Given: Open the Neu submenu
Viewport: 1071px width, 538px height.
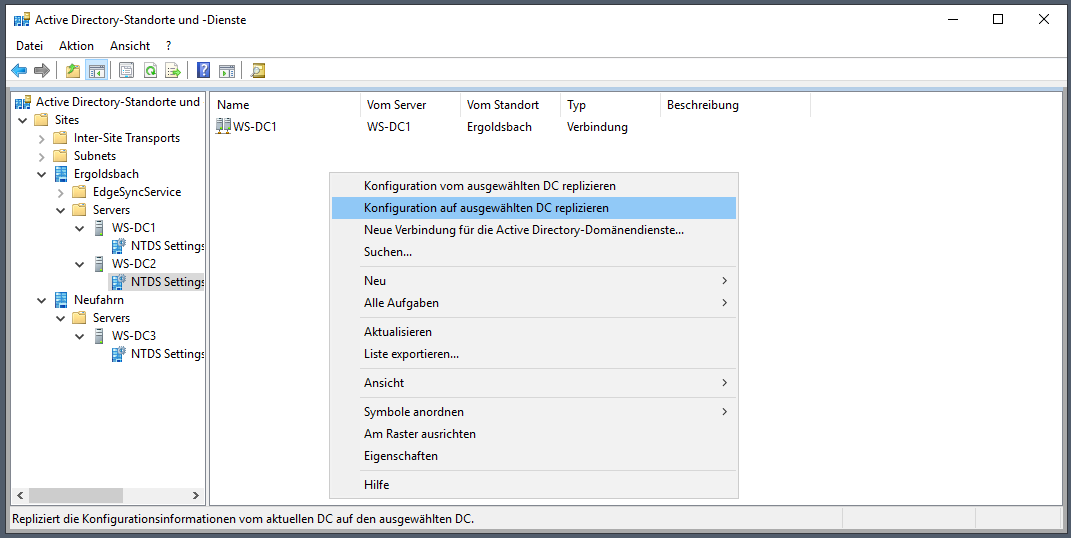Looking at the screenshot, I should point(533,281).
